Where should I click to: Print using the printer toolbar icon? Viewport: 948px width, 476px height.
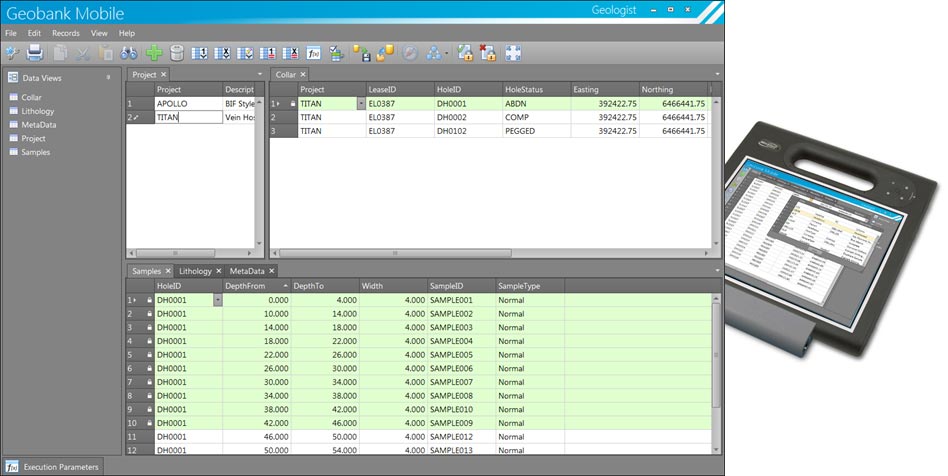click(35, 53)
